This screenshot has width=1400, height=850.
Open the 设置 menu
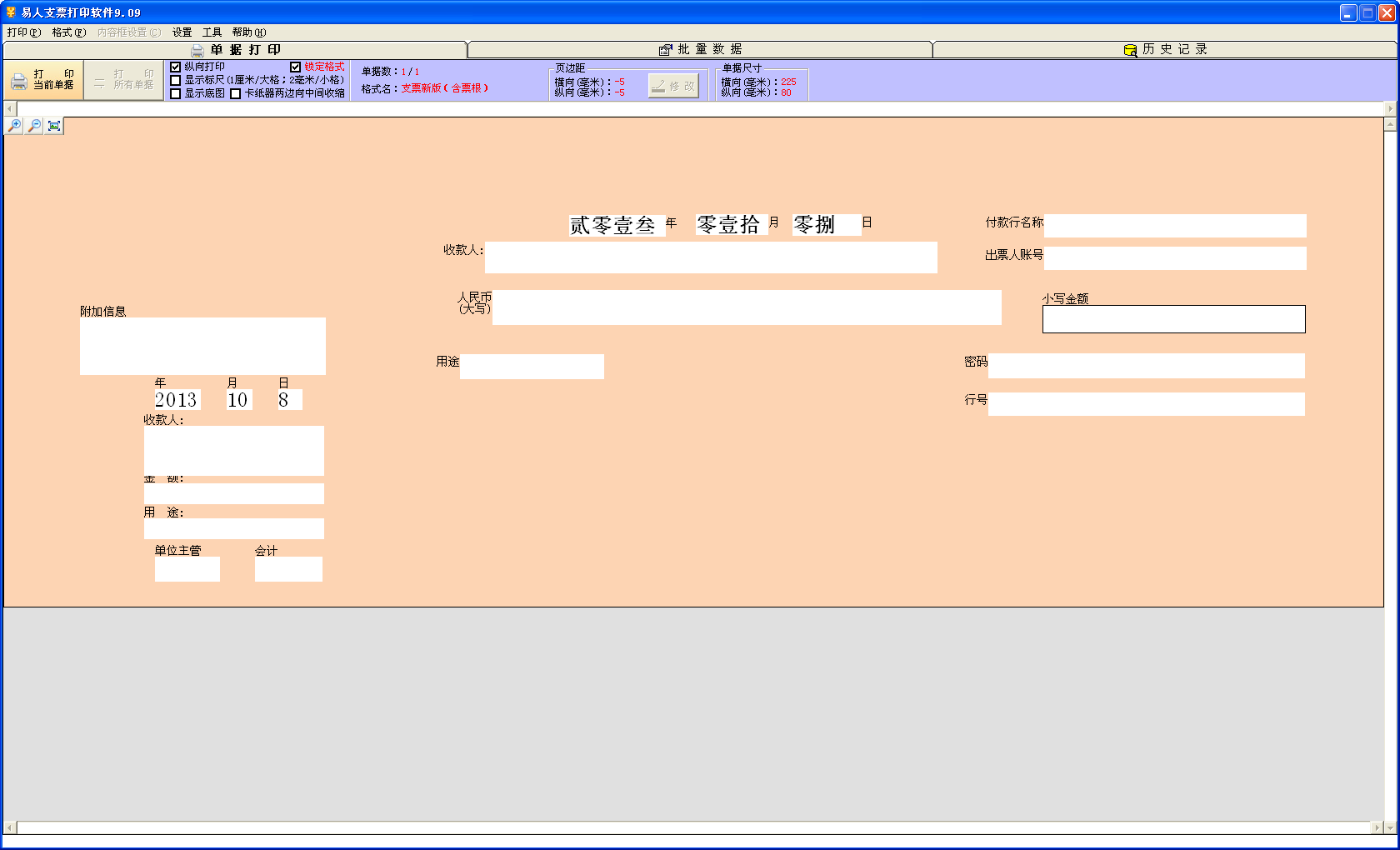[x=182, y=32]
